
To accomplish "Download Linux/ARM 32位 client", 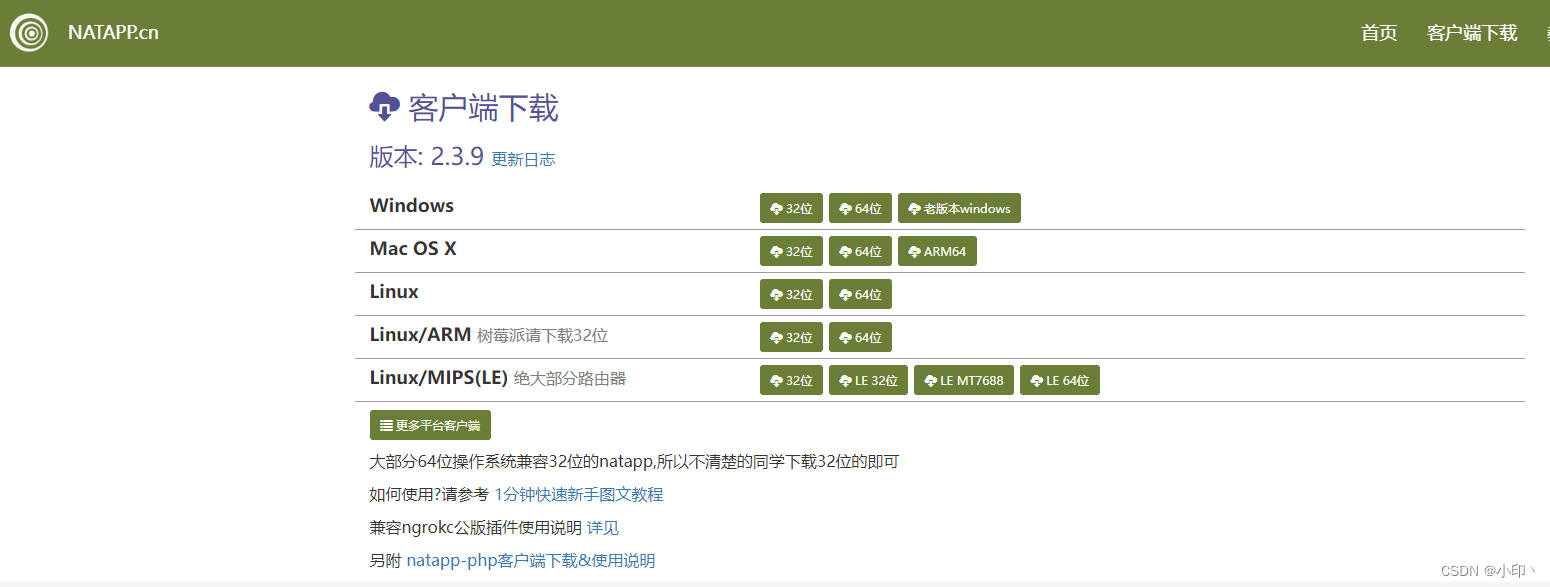I will click(791, 337).
